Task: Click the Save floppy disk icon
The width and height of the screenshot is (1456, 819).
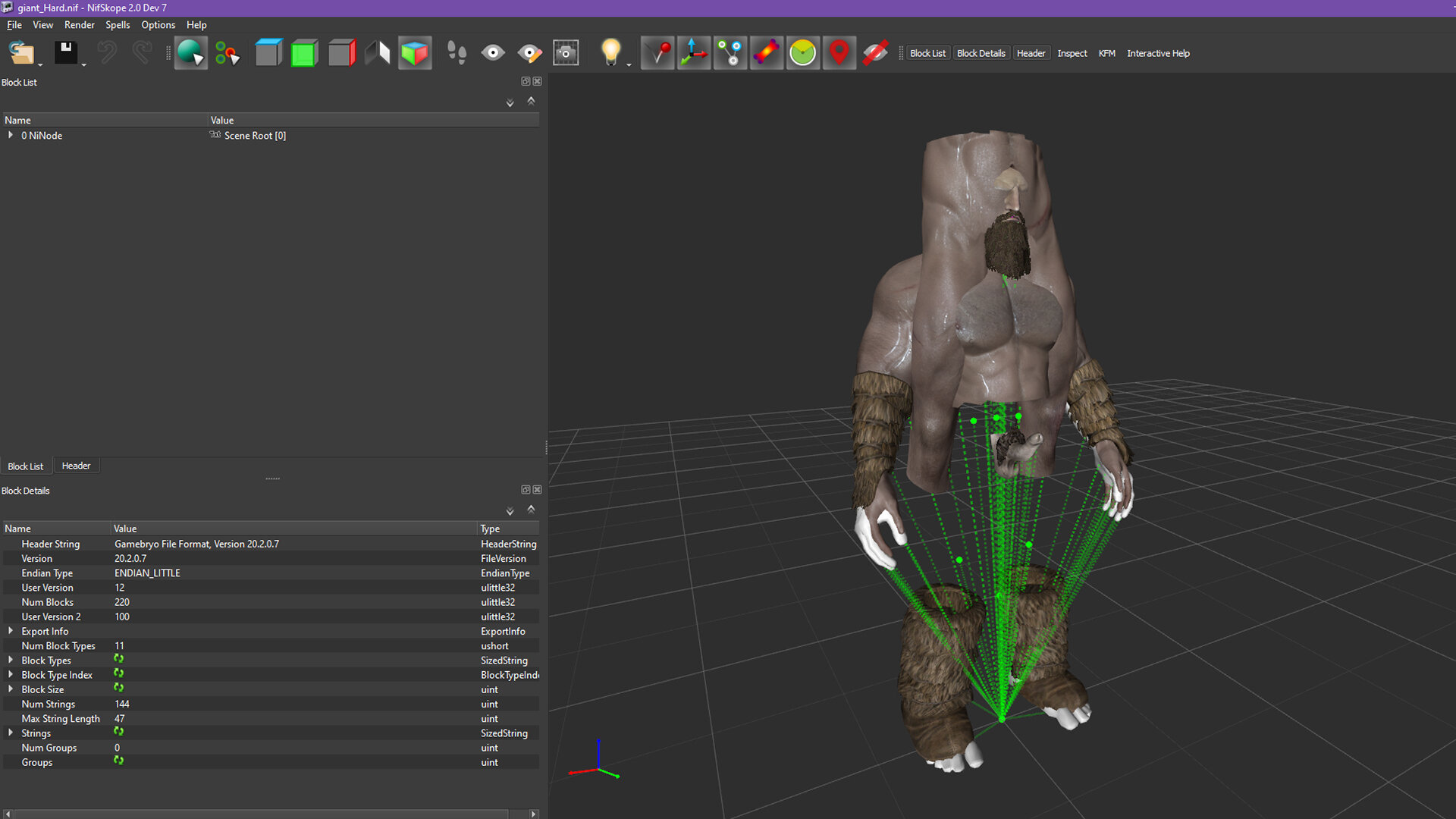Action: pos(65,53)
